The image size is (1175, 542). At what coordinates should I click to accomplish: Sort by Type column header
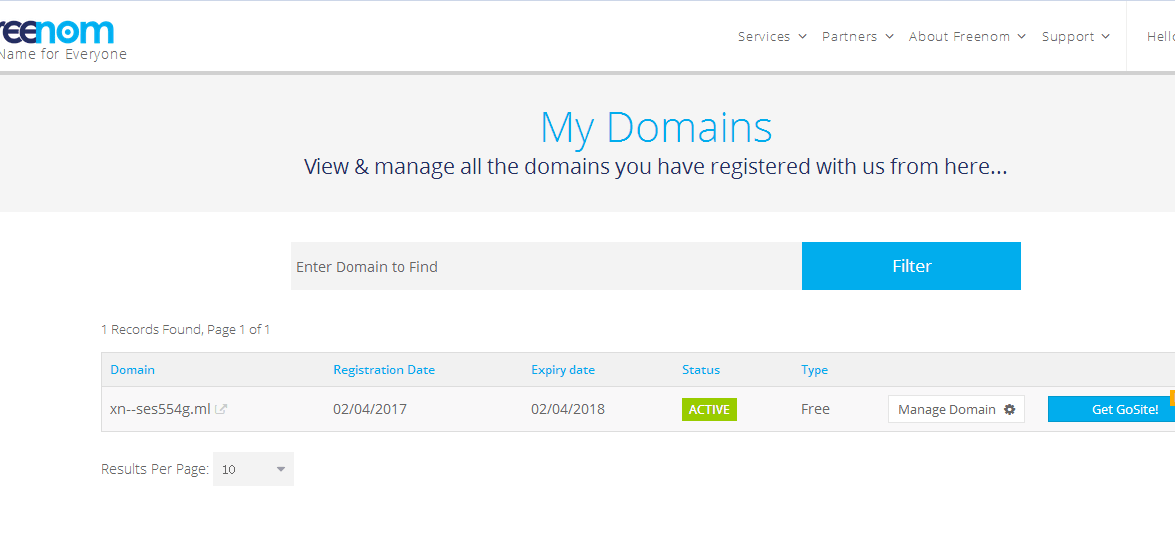(x=815, y=370)
